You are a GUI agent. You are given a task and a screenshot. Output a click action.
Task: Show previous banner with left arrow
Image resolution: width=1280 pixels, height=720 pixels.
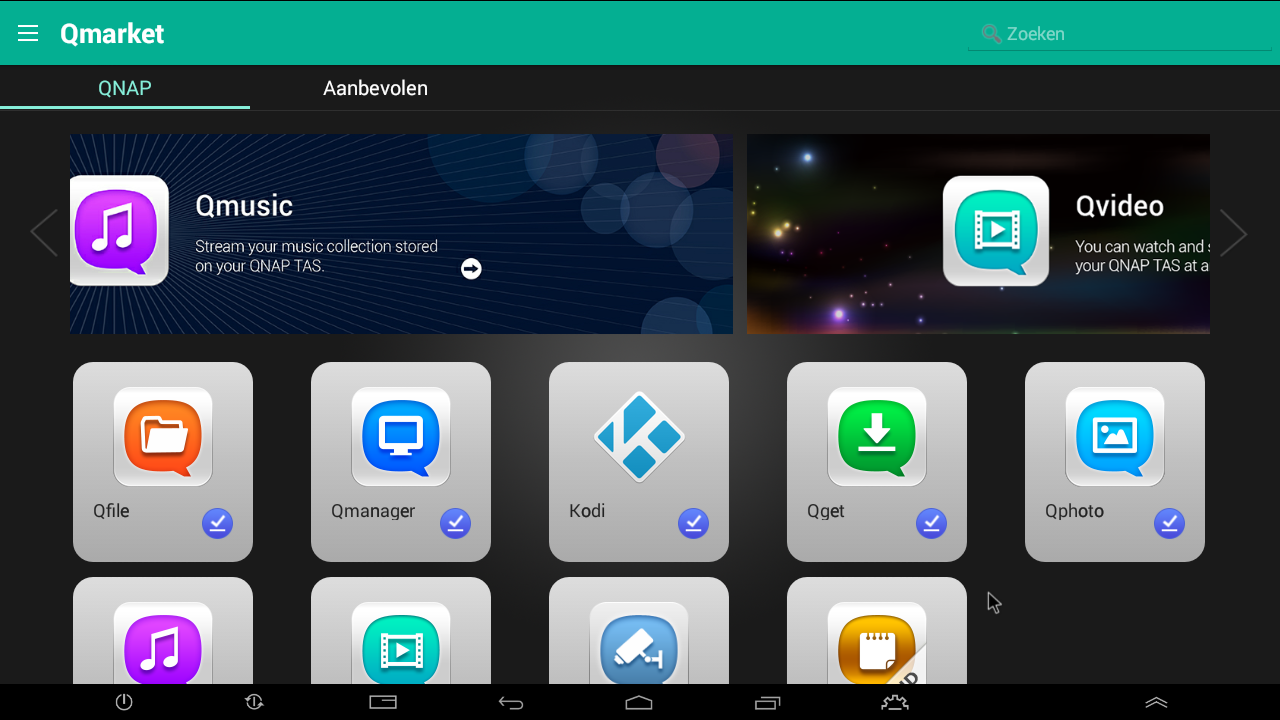44,233
